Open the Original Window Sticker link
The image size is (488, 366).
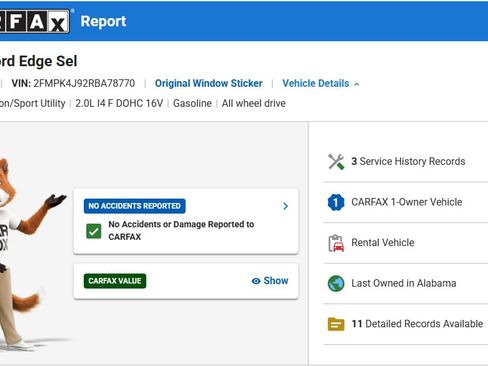click(x=209, y=83)
